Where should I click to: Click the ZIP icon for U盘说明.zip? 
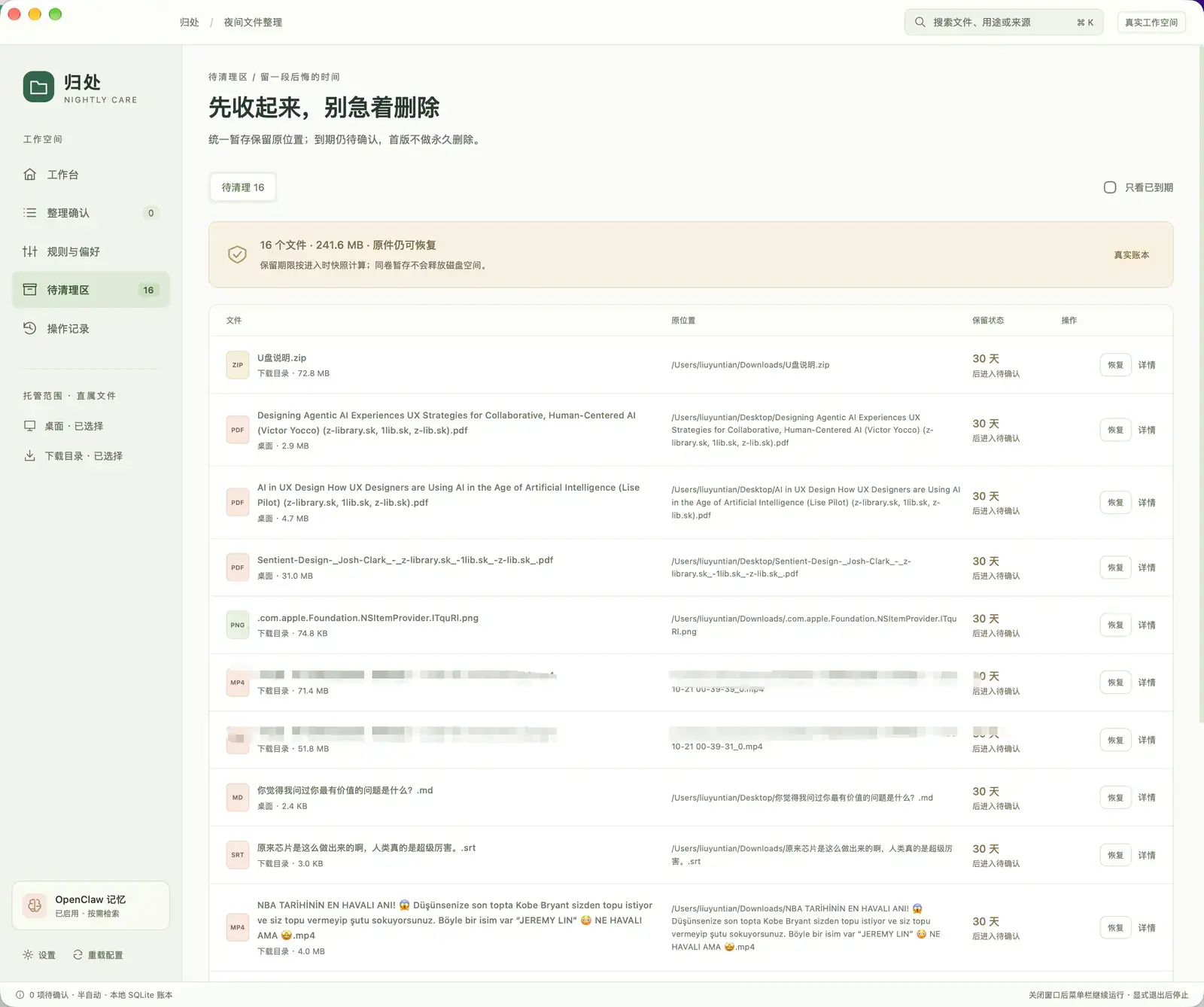click(238, 365)
